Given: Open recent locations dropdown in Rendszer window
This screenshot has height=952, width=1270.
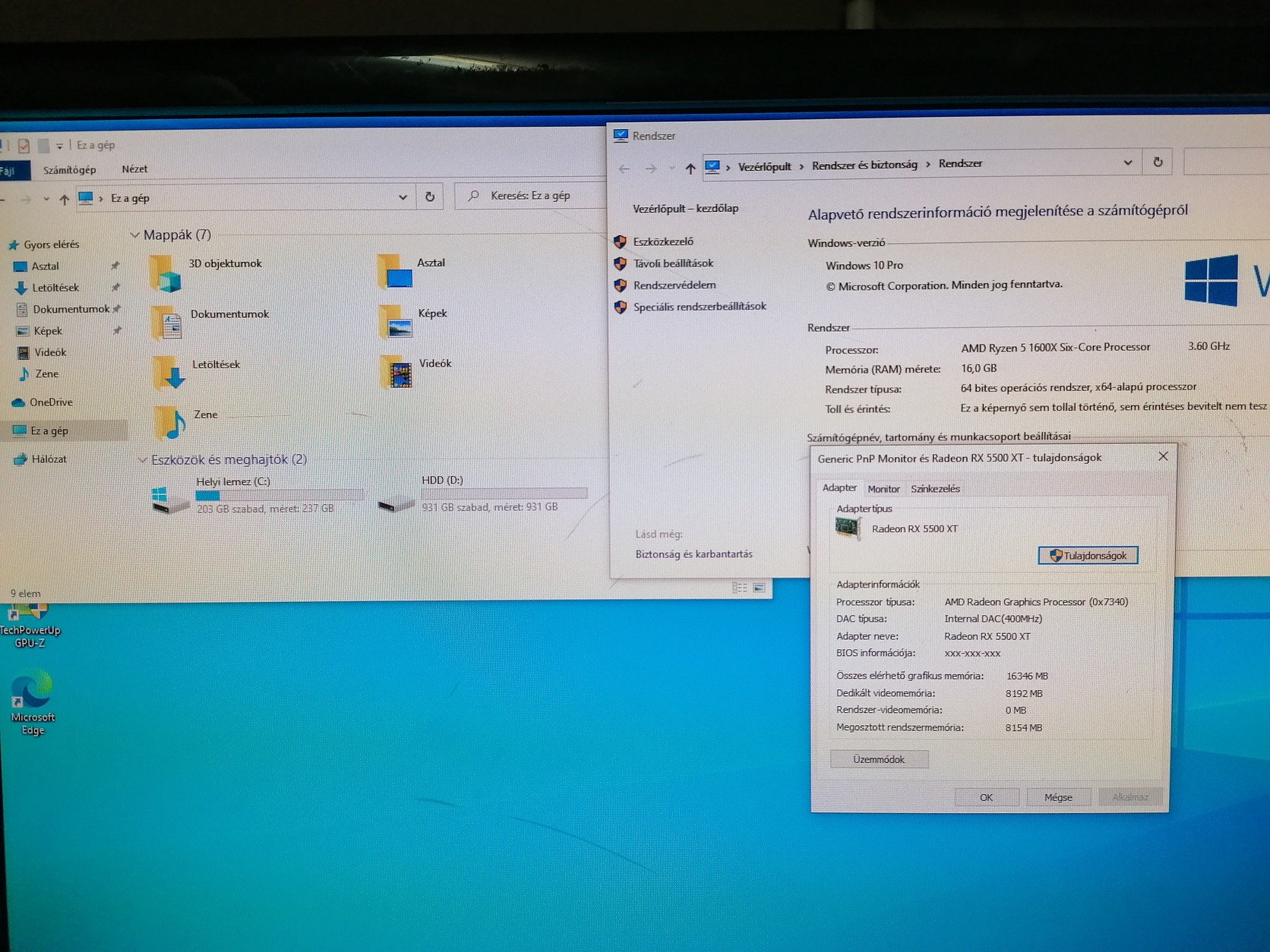Looking at the screenshot, I should [671, 169].
